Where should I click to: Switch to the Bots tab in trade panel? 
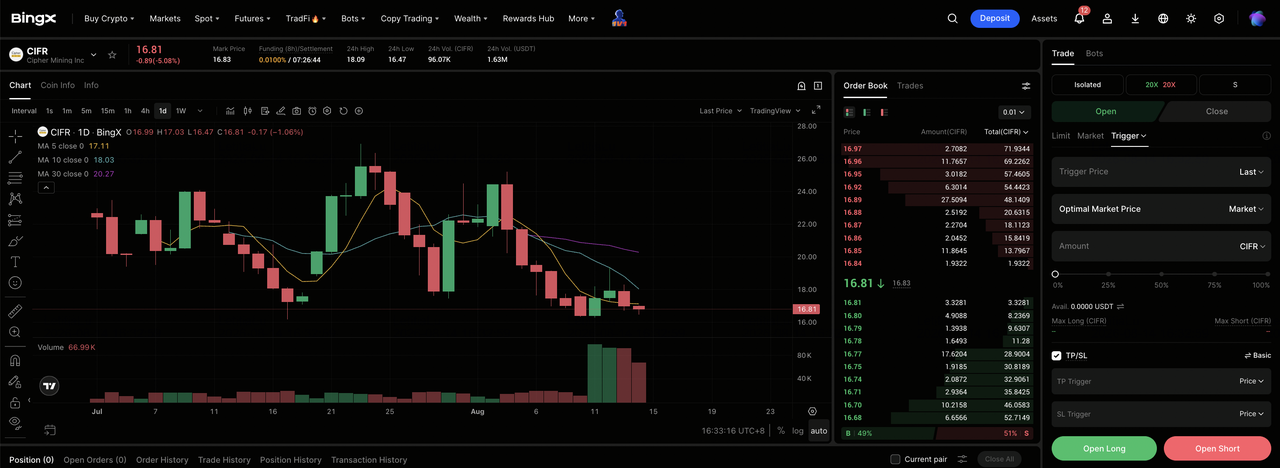1094,53
